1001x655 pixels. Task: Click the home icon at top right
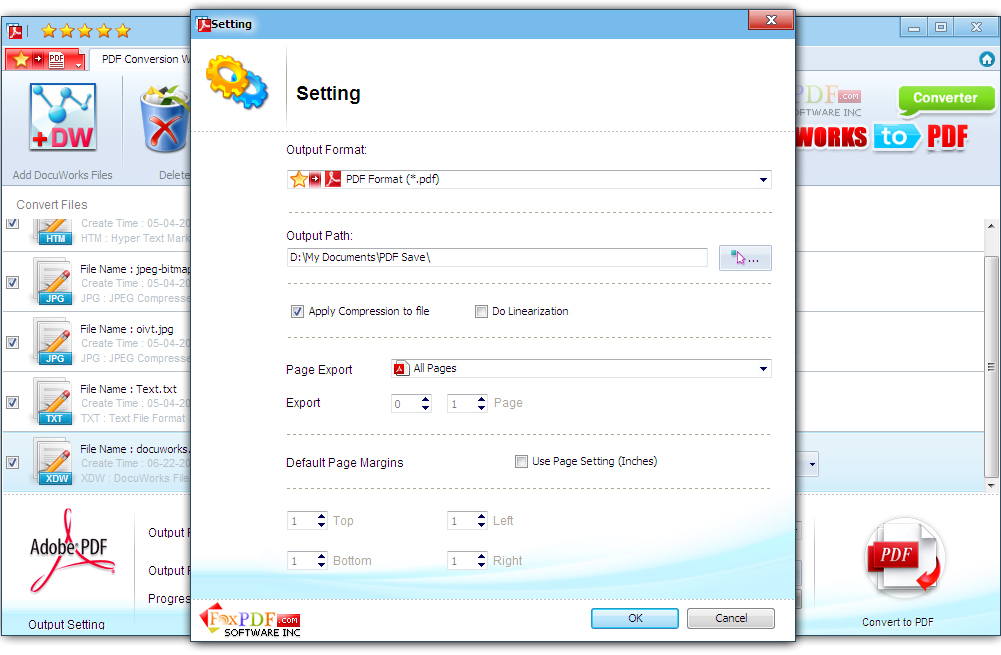pyautogui.click(x=986, y=59)
